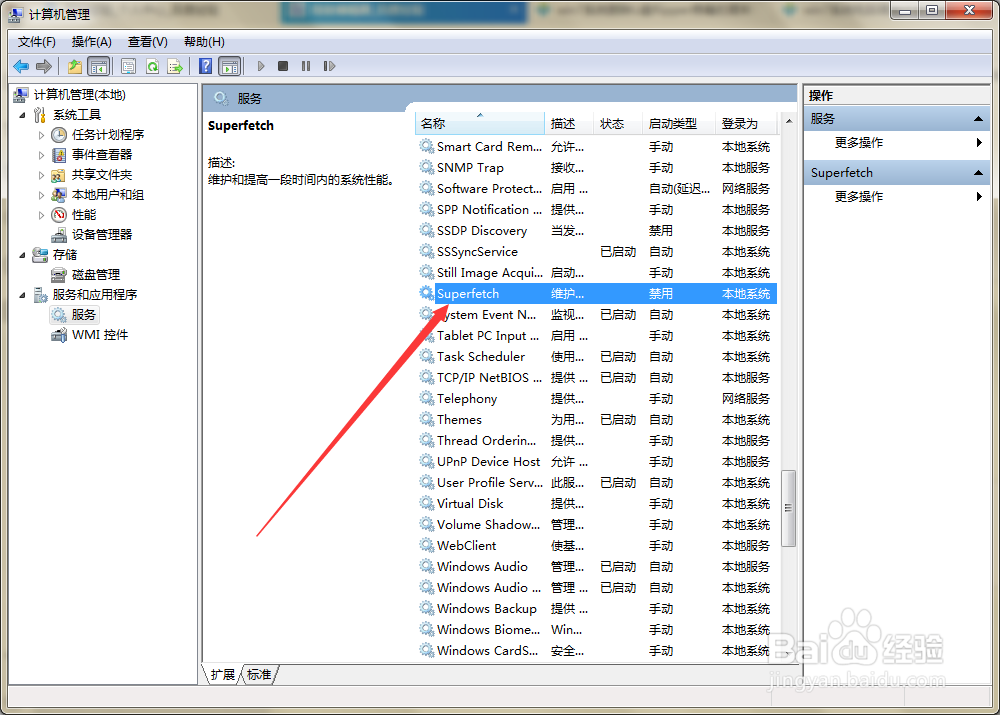Sort by the 名称 column header

480,123
